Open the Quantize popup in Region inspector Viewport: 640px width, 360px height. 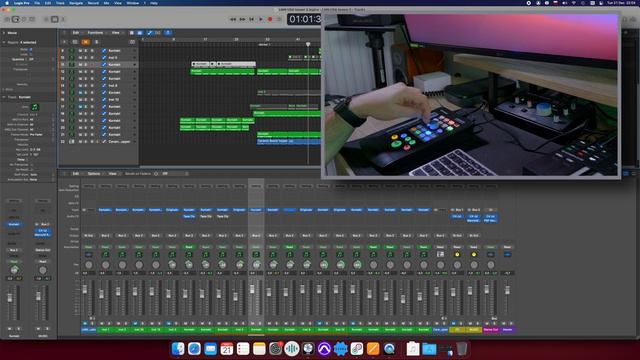click(31, 59)
